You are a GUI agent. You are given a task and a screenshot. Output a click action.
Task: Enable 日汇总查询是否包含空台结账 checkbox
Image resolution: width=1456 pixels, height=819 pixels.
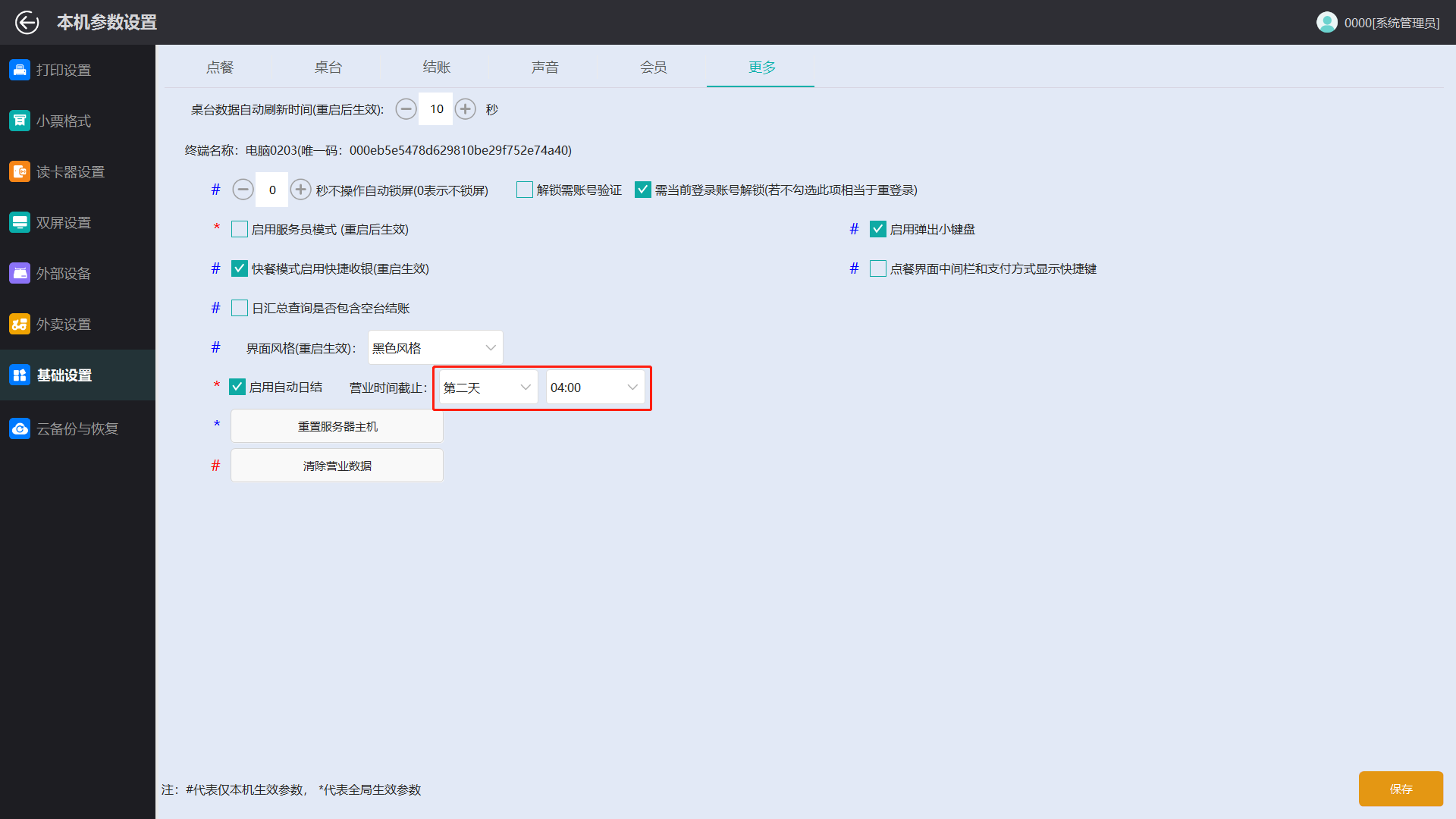tap(240, 308)
